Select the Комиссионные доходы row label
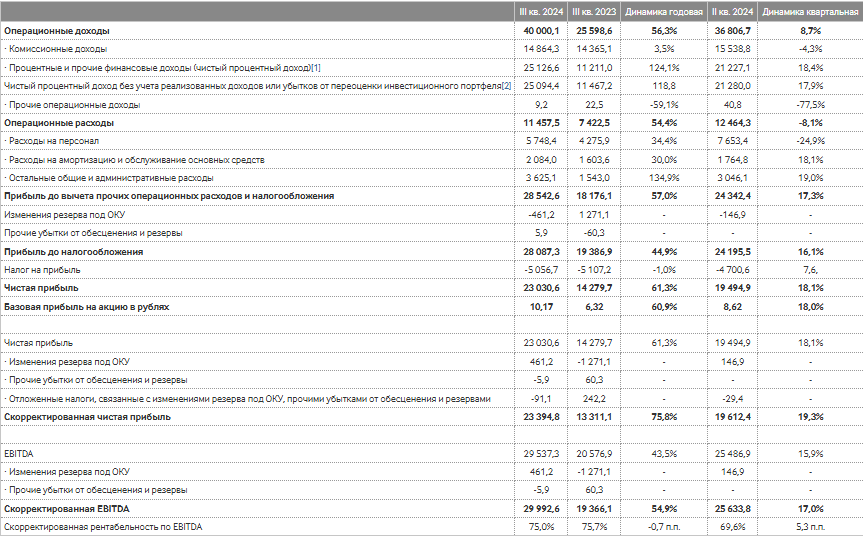Viewport: 863px width, 537px height. [56, 49]
